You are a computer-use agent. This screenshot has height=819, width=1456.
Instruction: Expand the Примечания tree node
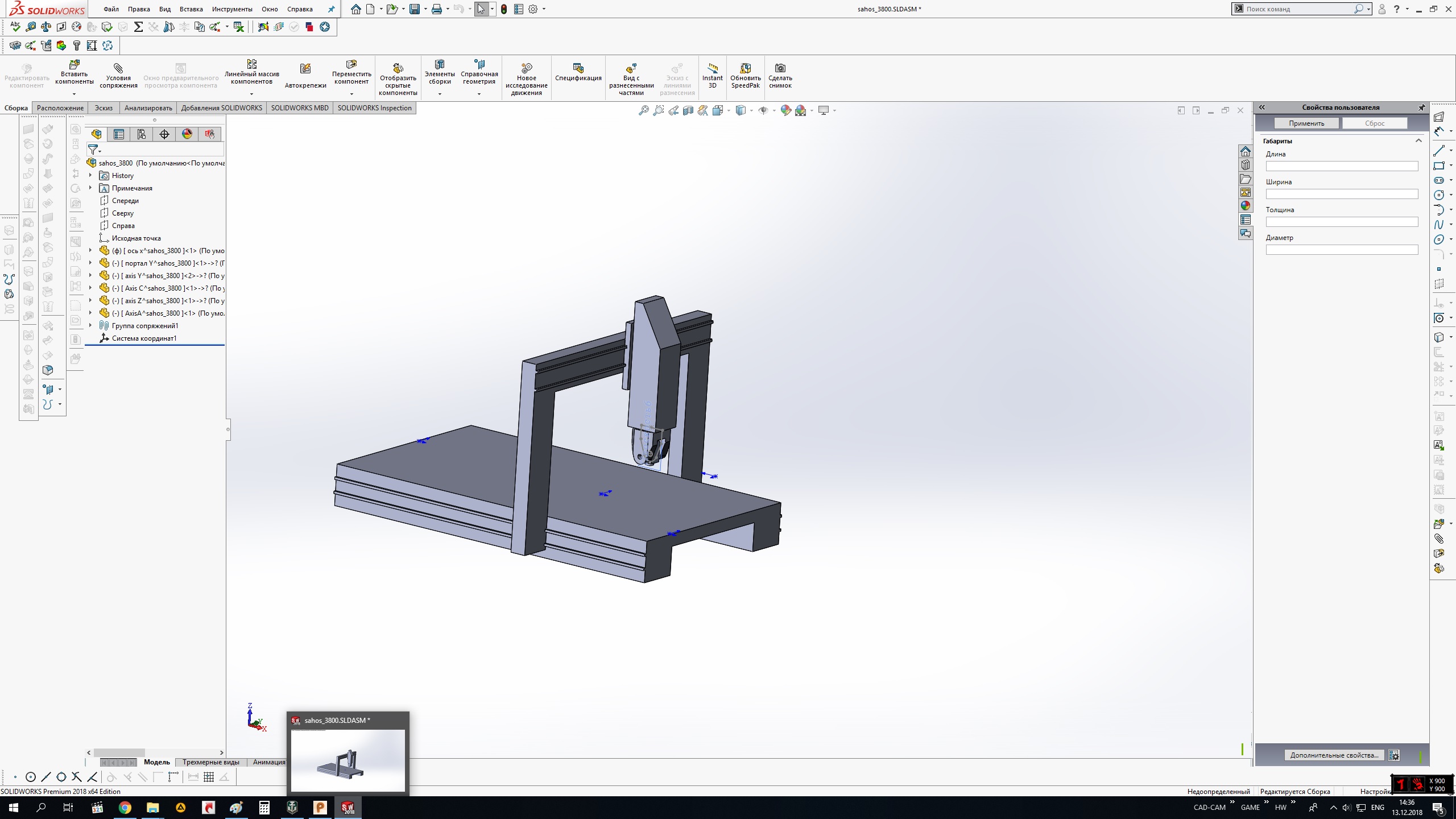[x=90, y=188]
